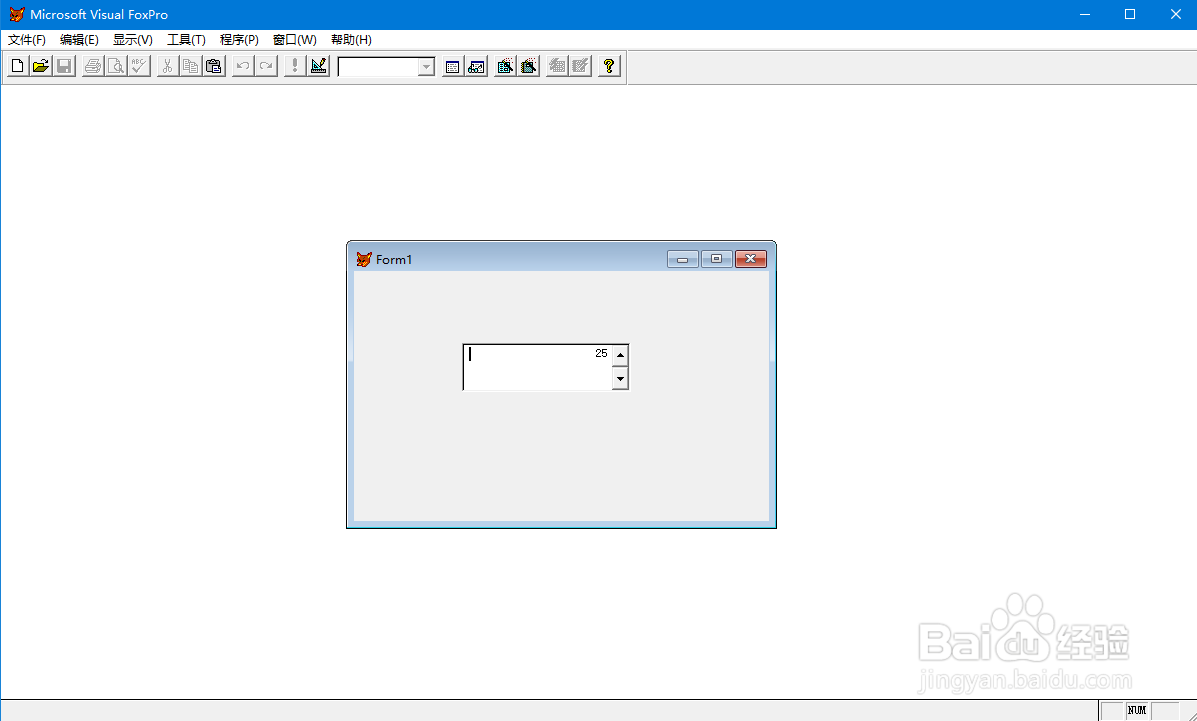Close the Microsoft Visual FoxPro window
The height and width of the screenshot is (721, 1197).
[x=1176, y=15]
